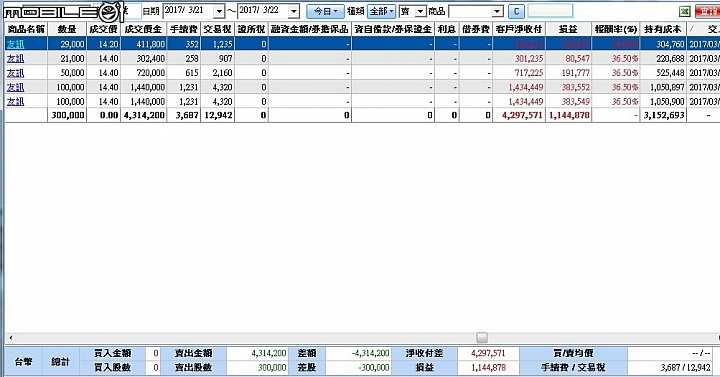Select the 525,448 holding cost cell

664,73
